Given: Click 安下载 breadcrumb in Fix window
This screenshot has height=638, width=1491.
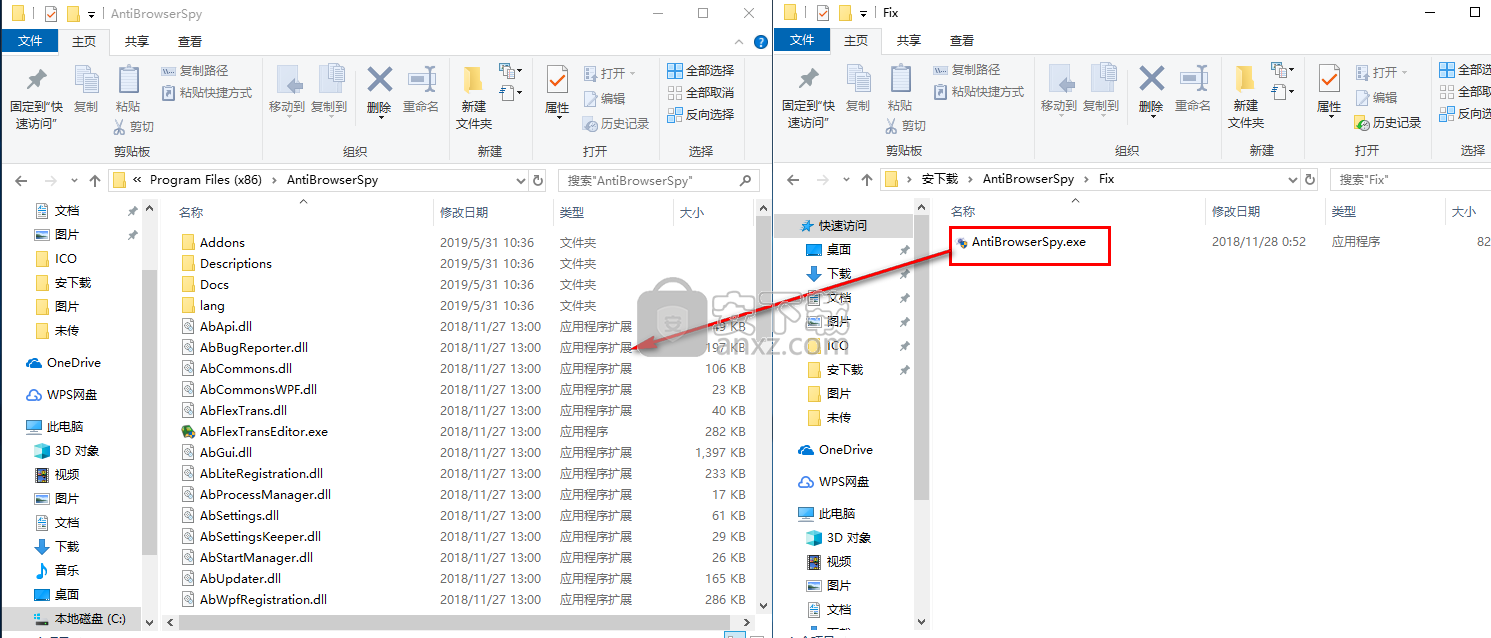Looking at the screenshot, I should click(940, 179).
